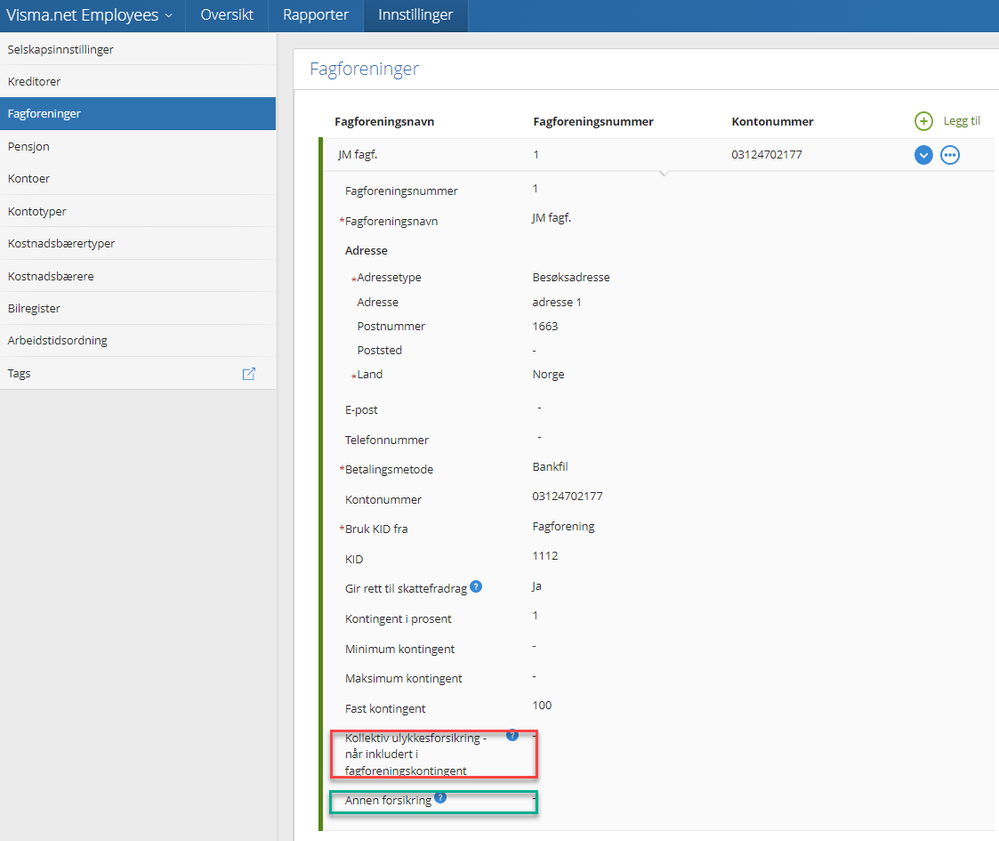Viewport: 999px width, 841px height.
Task: Click the help icon next to Kollektiv ulykkesforsikring
Action: pyautogui.click(x=512, y=735)
